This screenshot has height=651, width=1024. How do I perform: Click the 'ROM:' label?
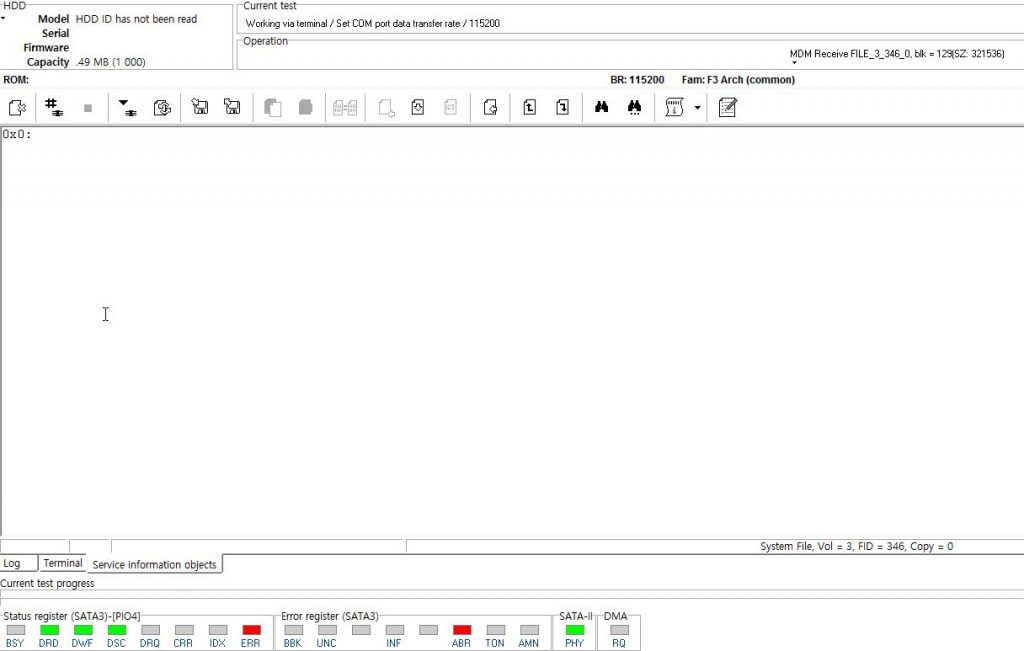[16, 80]
